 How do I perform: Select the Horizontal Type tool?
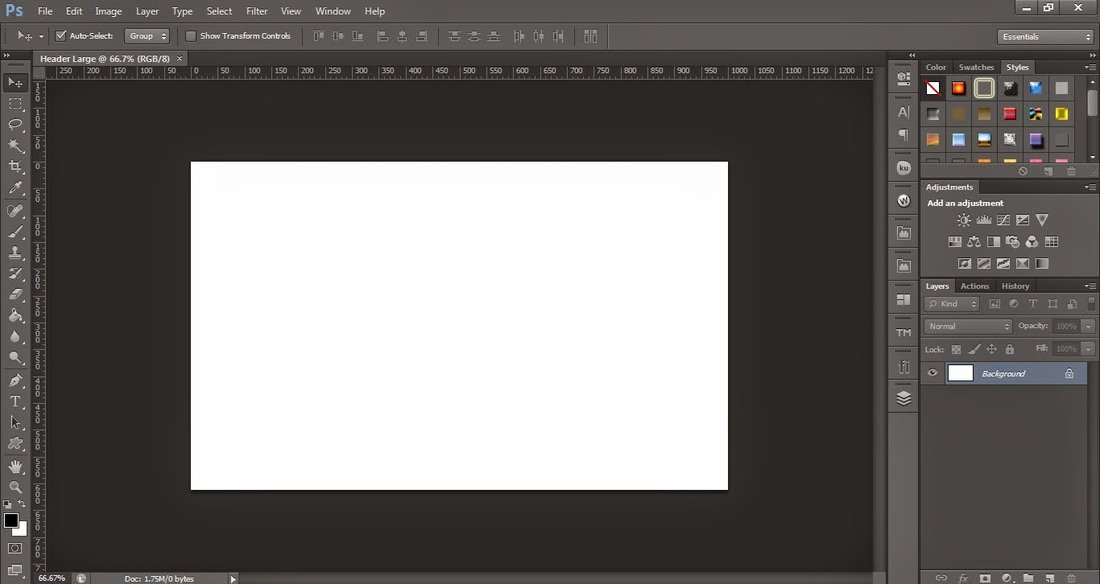15,402
